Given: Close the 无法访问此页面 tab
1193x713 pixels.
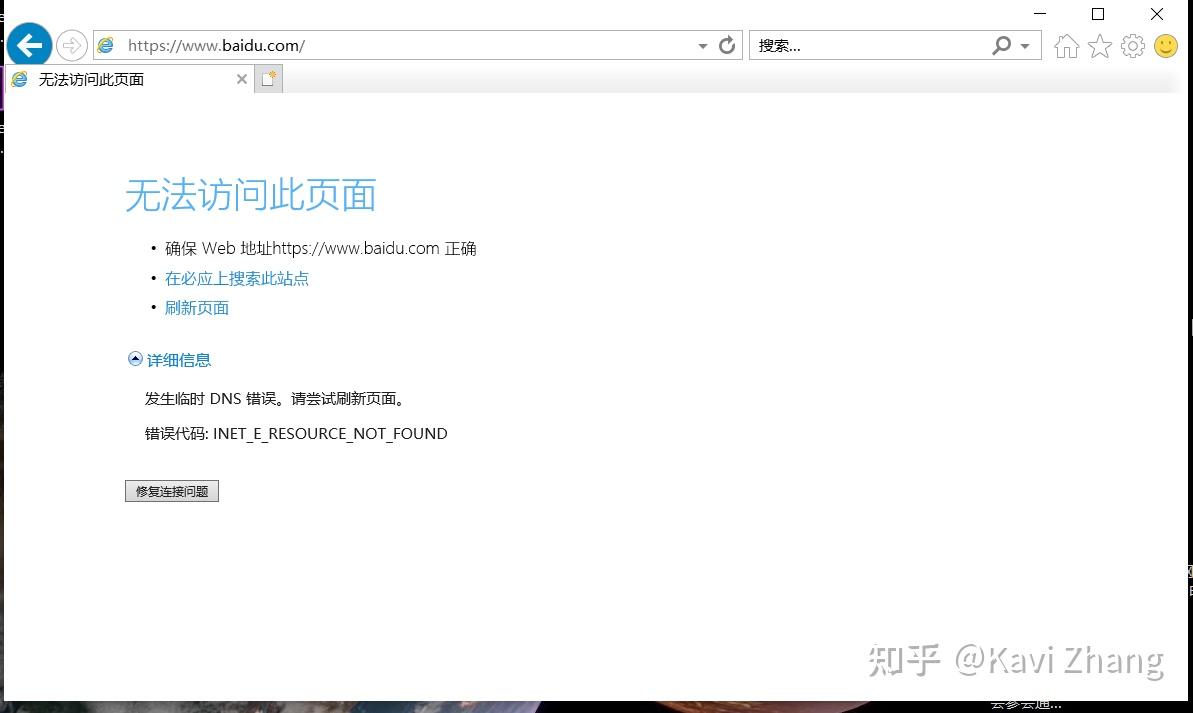Looking at the screenshot, I should tap(241, 79).
